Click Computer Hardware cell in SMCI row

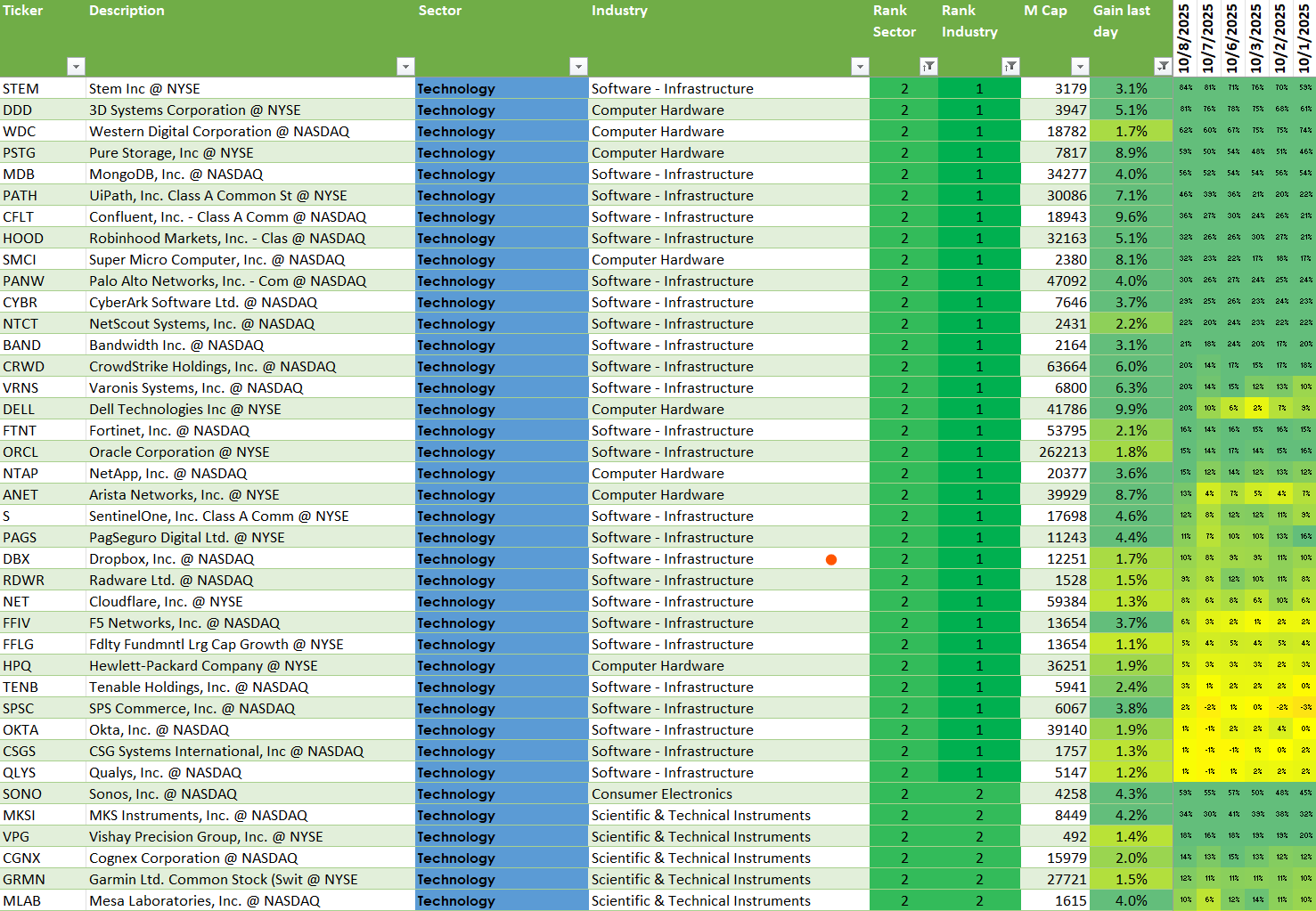(729, 259)
